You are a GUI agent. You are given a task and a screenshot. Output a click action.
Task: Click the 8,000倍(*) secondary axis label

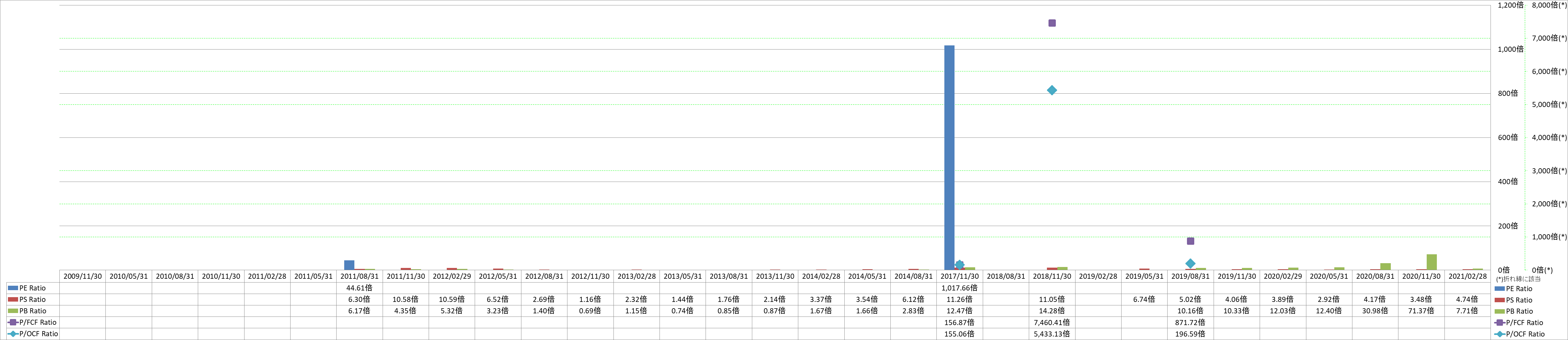coord(1549,5)
